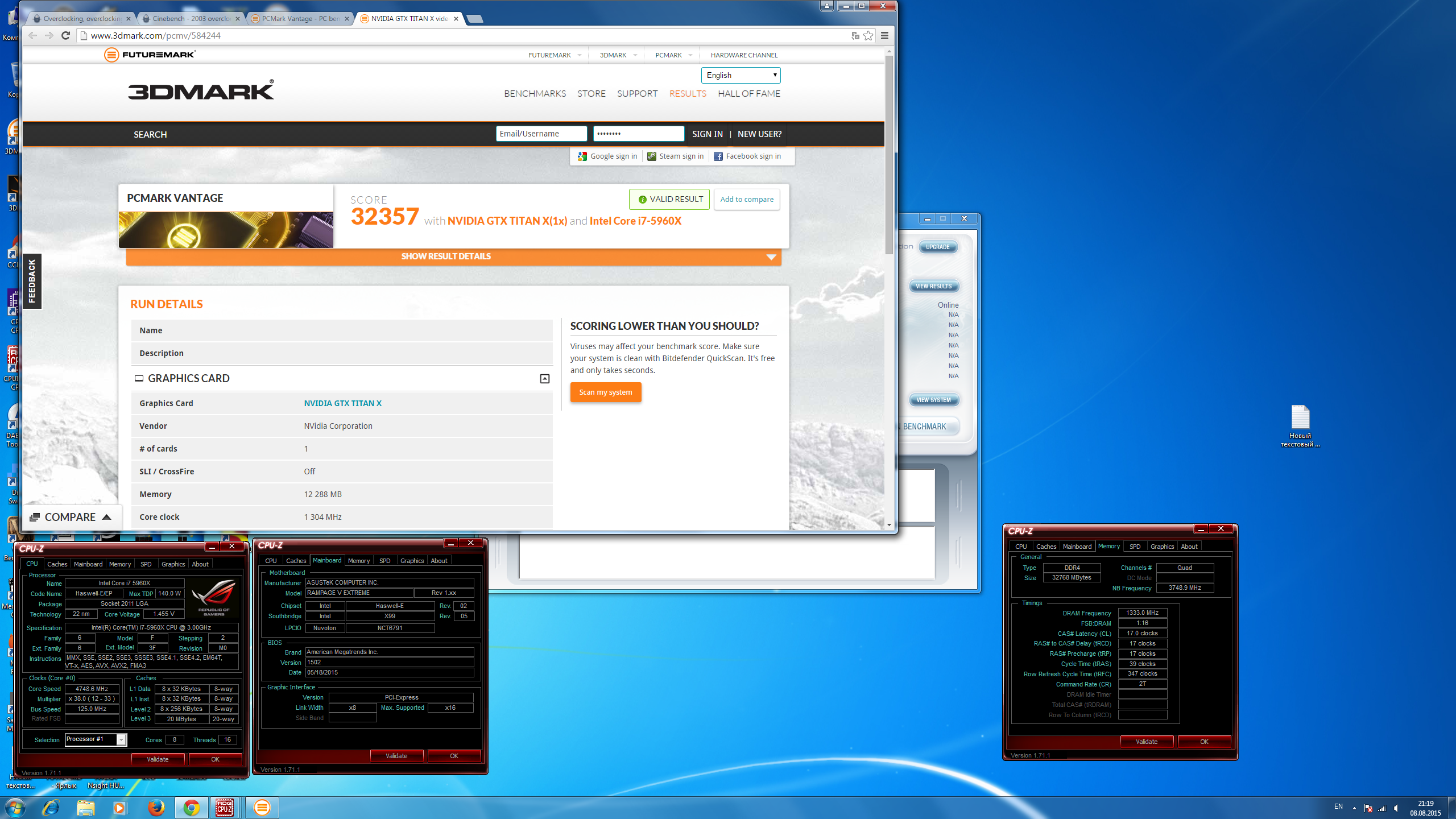Show hidden tray icons arrow
The image size is (1456, 819).
(1354, 808)
